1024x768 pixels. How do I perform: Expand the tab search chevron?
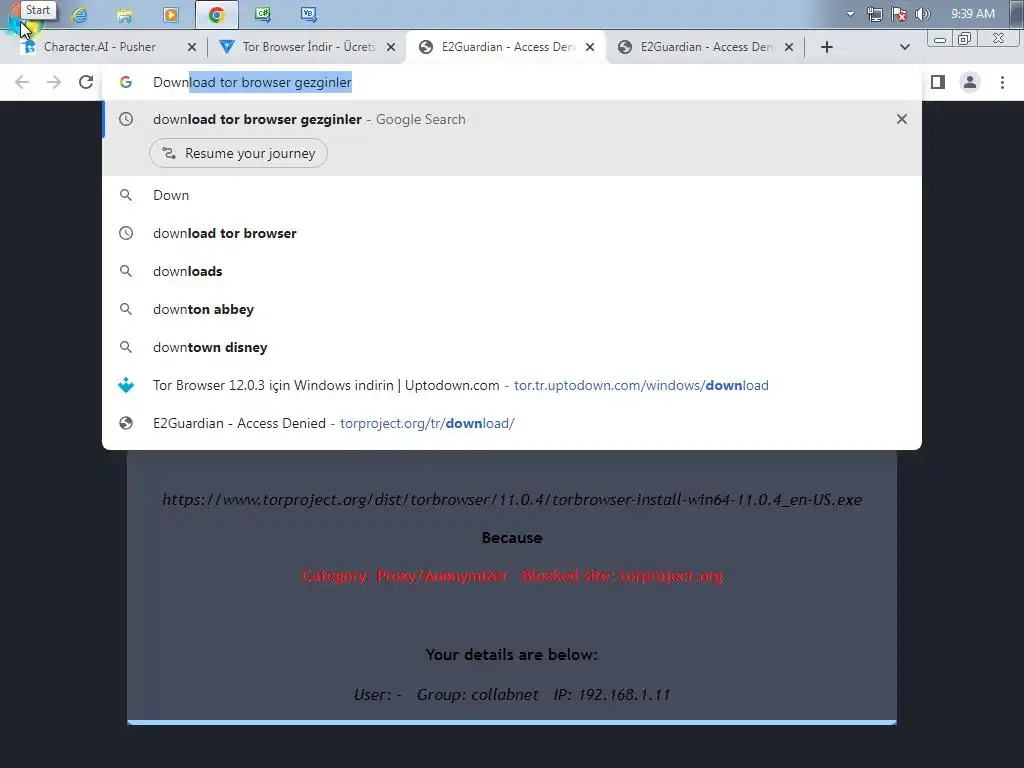pos(904,47)
